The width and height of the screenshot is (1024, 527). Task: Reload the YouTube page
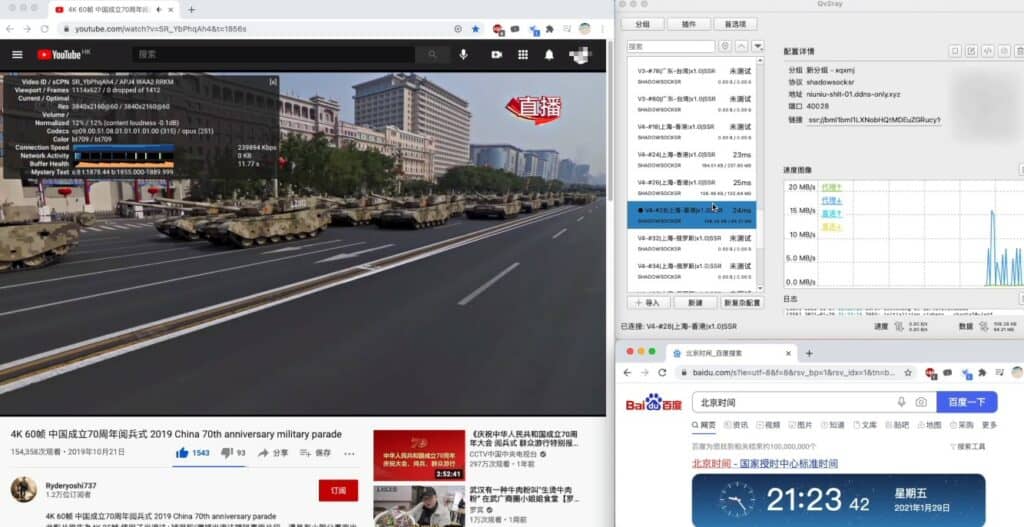[x=44, y=29]
